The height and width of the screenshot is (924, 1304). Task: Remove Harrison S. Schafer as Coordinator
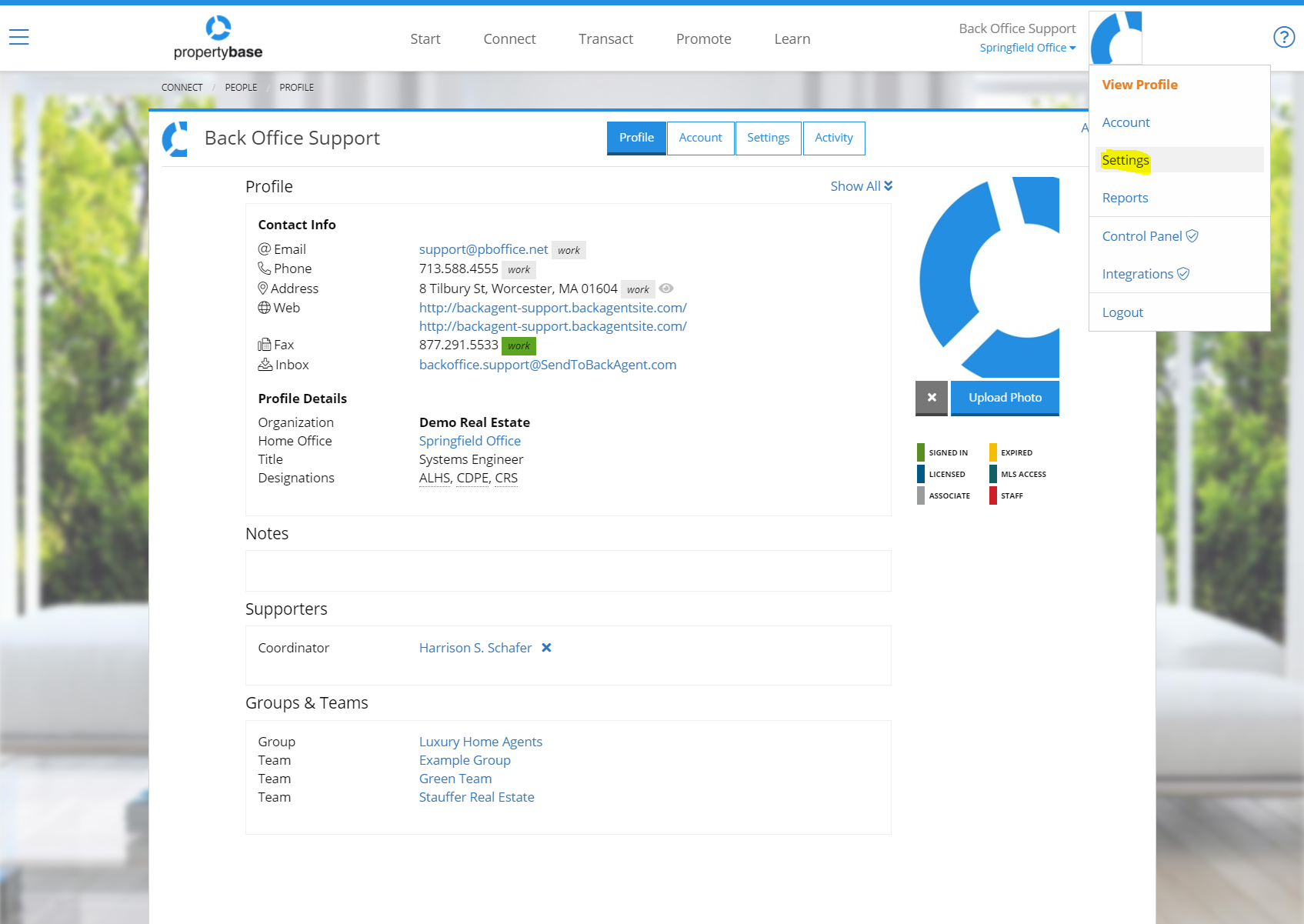click(547, 648)
